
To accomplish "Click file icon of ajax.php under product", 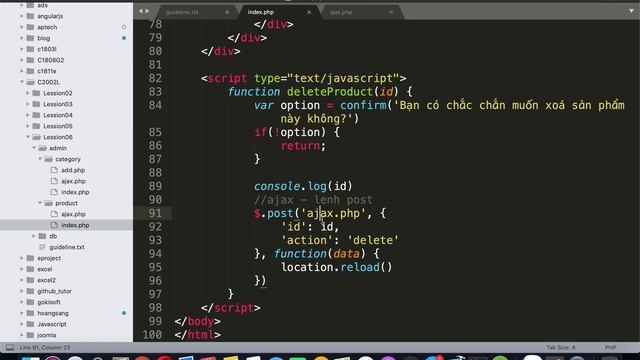I will pyautogui.click(x=54, y=214).
